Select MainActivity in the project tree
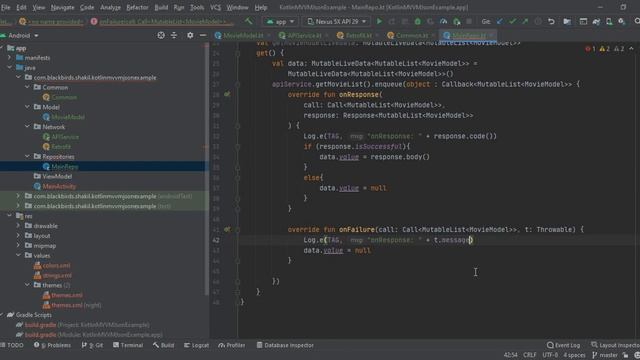The width and height of the screenshot is (640, 360). tap(59, 186)
